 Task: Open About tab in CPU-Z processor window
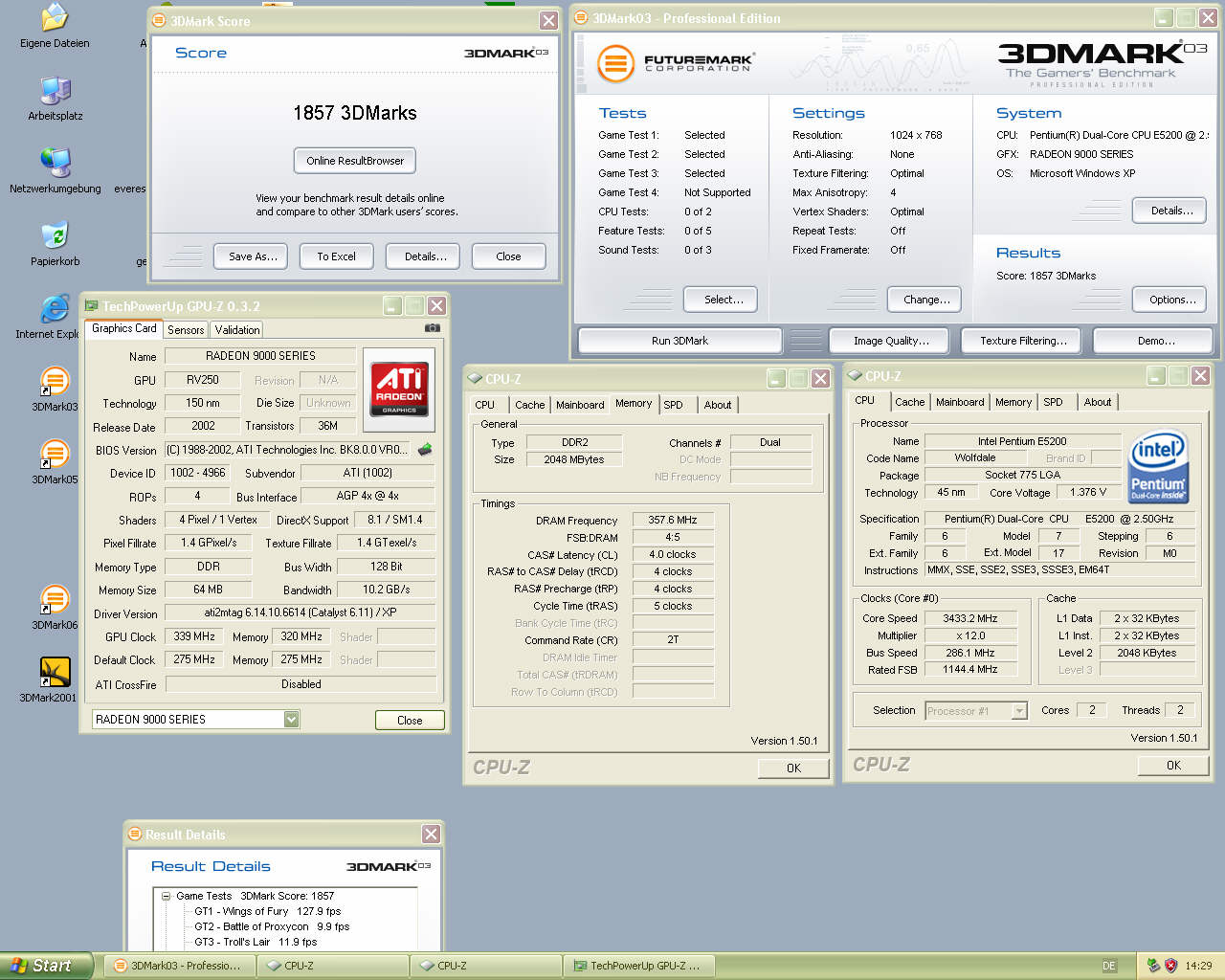click(x=1098, y=402)
